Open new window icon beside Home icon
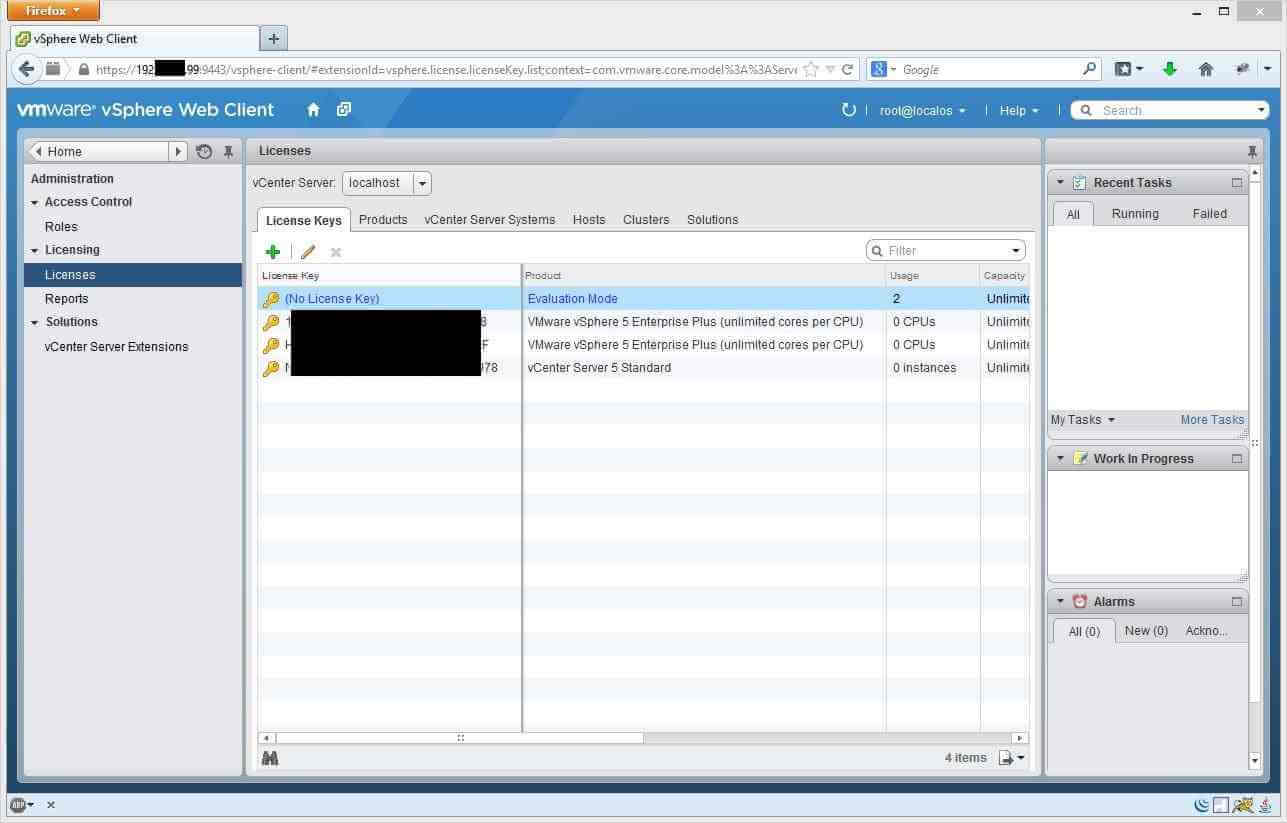1287x823 pixels. click(x=343, y=110)
